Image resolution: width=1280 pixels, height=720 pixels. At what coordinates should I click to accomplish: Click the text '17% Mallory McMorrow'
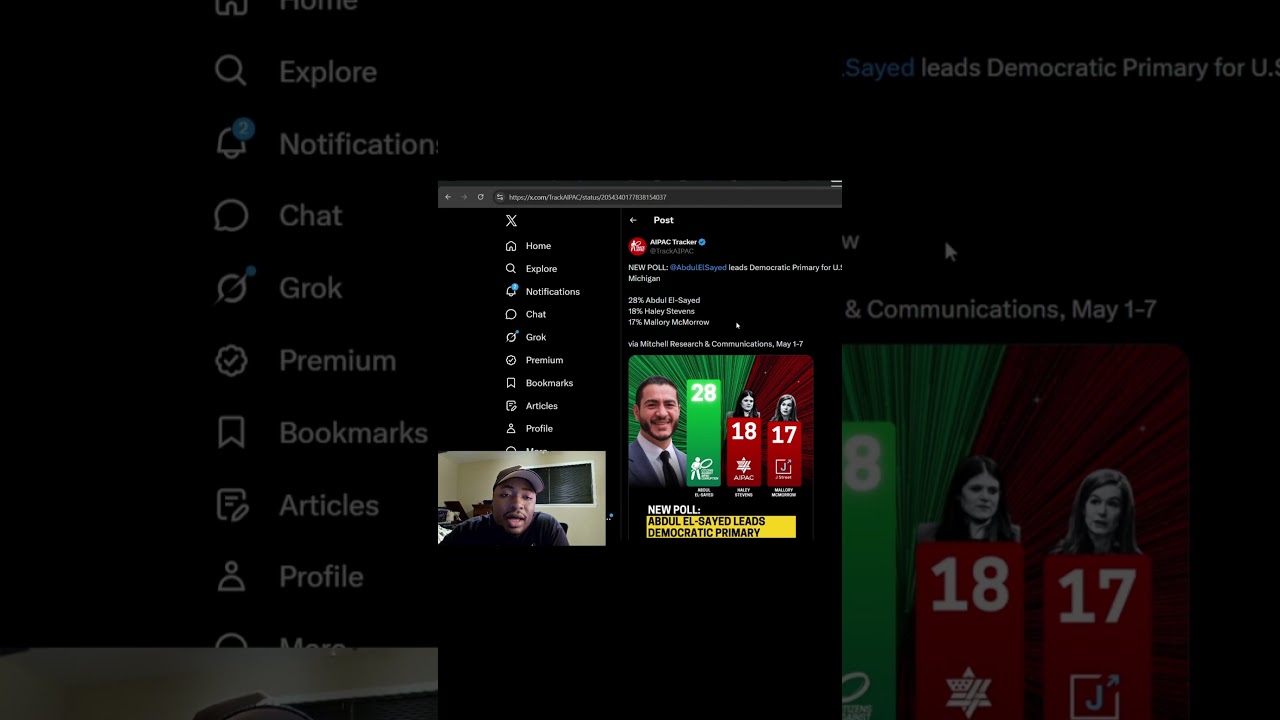coord(668,322)
